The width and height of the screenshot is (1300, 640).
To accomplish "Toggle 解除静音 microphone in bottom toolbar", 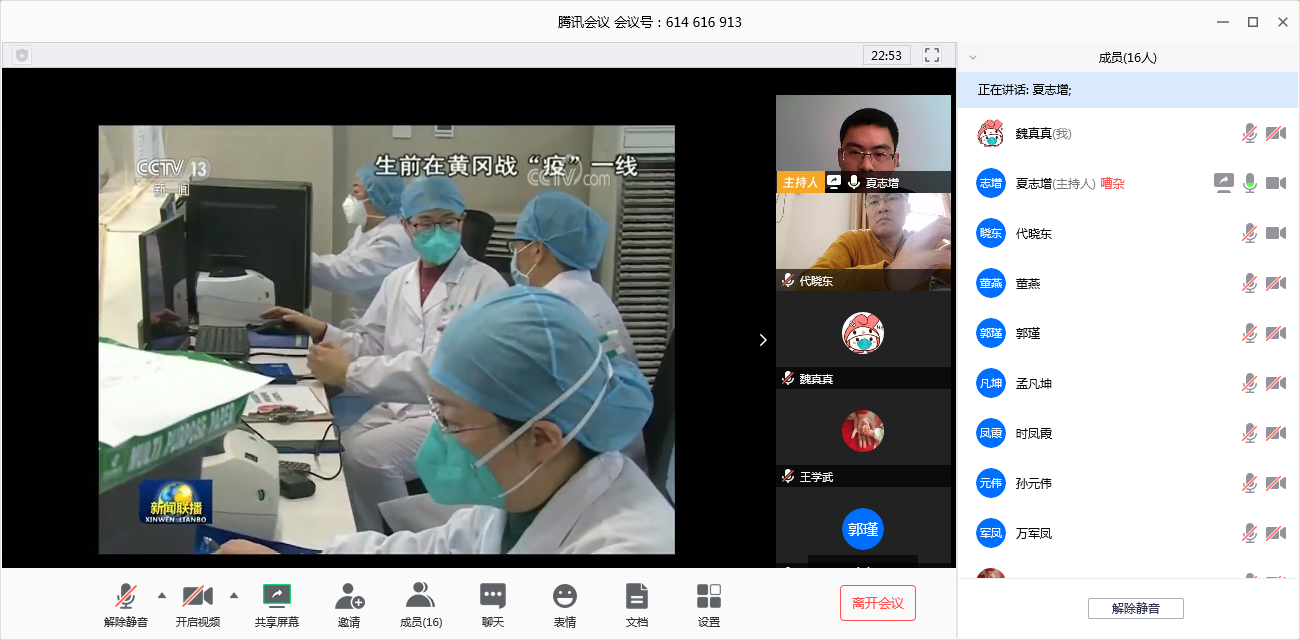I will click(x=126, y=597).
